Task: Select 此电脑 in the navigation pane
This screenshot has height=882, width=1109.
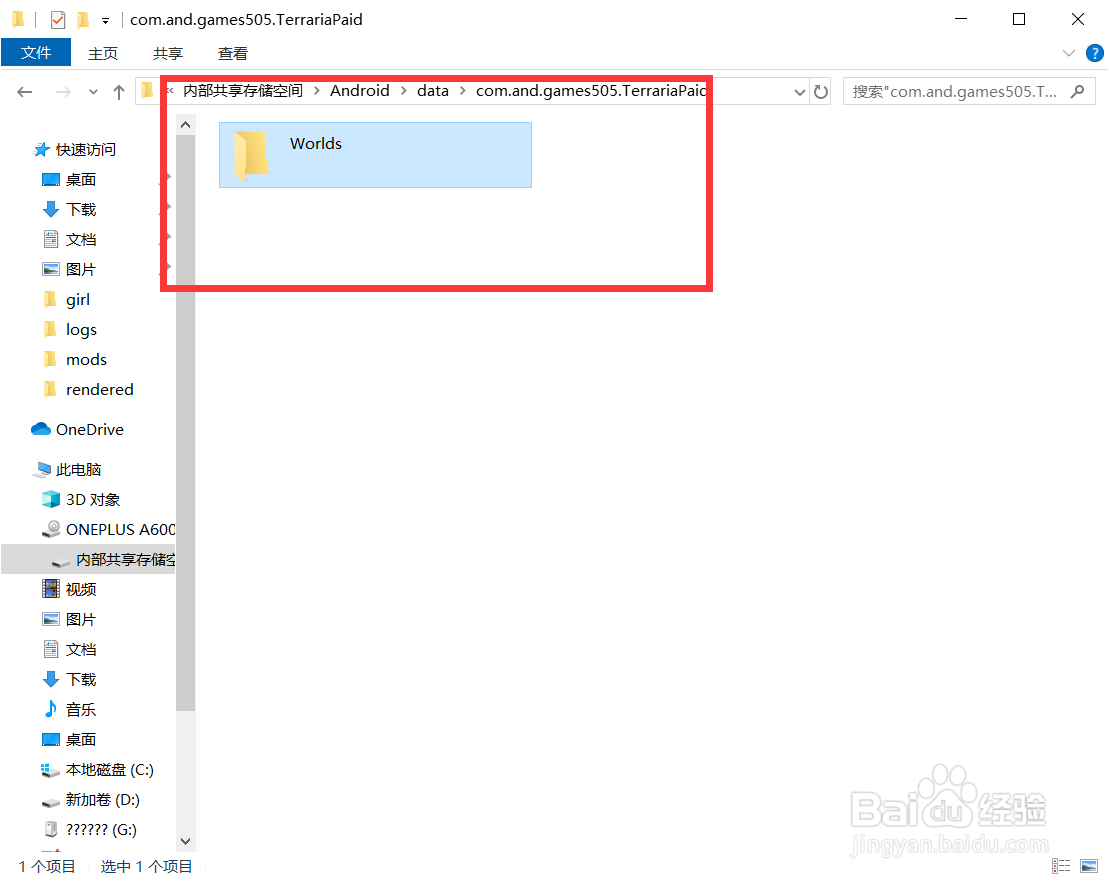Action: [68, 470]
